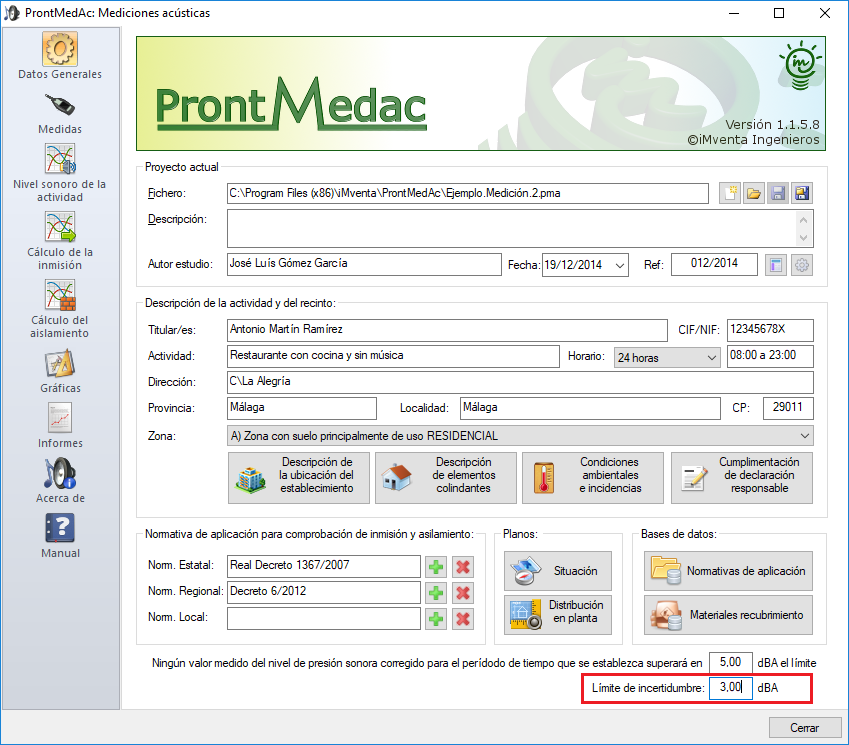This screenshot has height=745, width=849.
Task: Add a Norm. Regional regulation
Action: click(436, 593)
